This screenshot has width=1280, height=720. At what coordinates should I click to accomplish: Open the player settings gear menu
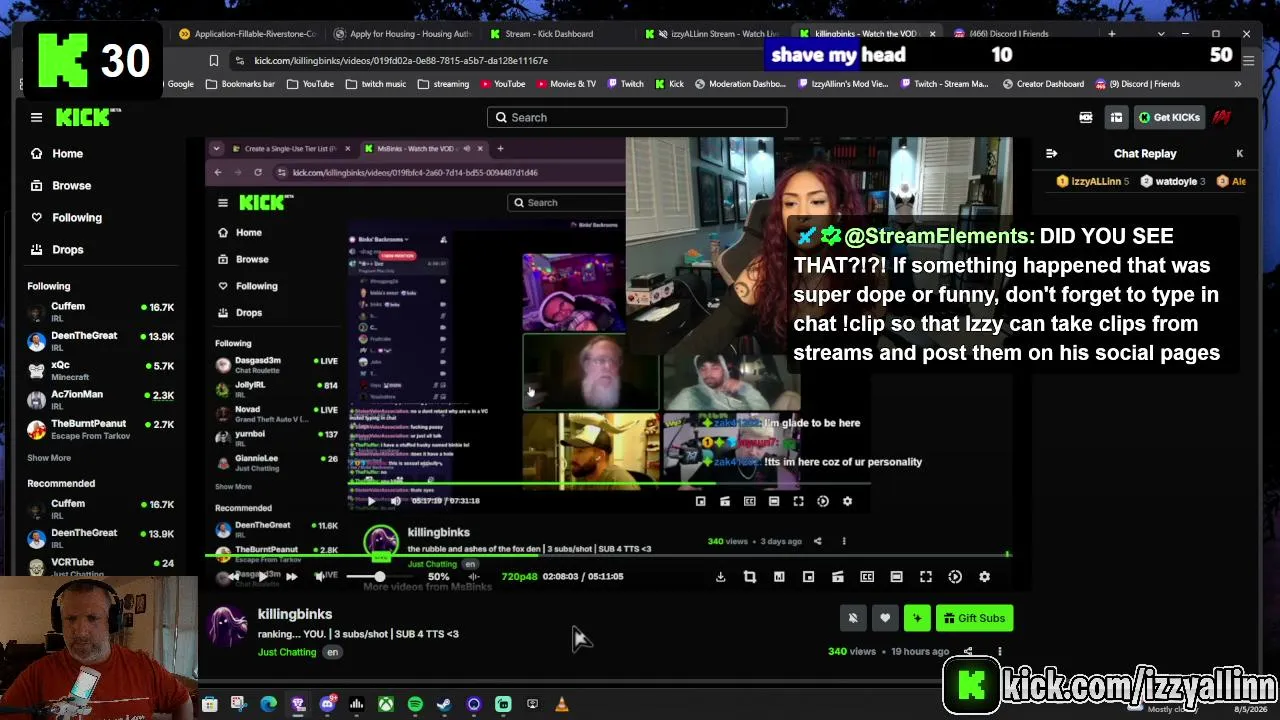click(x=985, y=577)
